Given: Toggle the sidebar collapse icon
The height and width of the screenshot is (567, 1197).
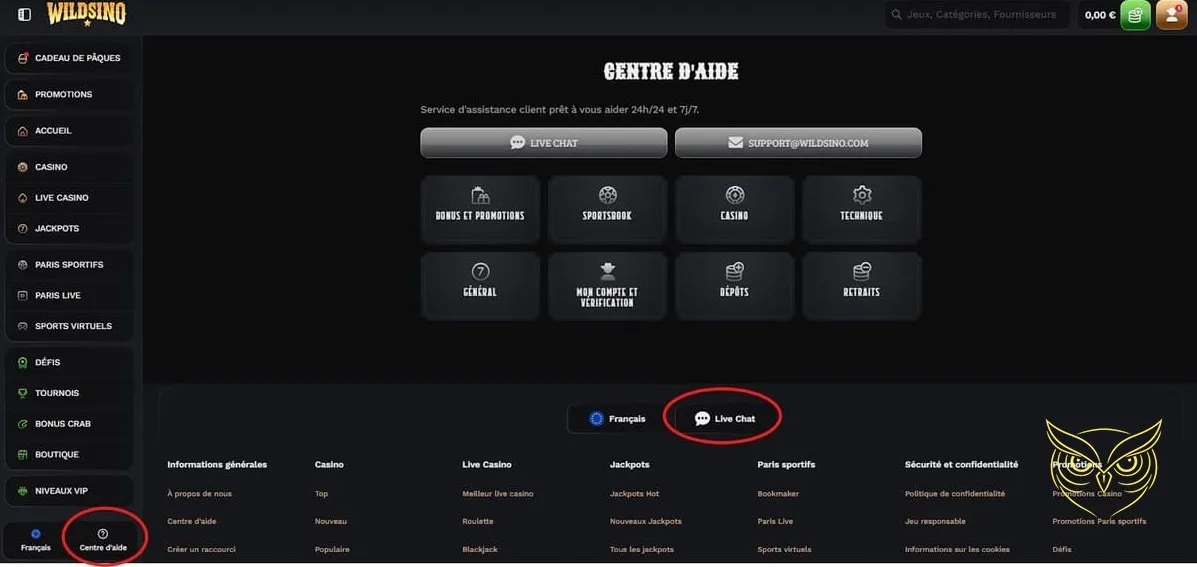Looking at the screenshot, I should pos(25,15).
